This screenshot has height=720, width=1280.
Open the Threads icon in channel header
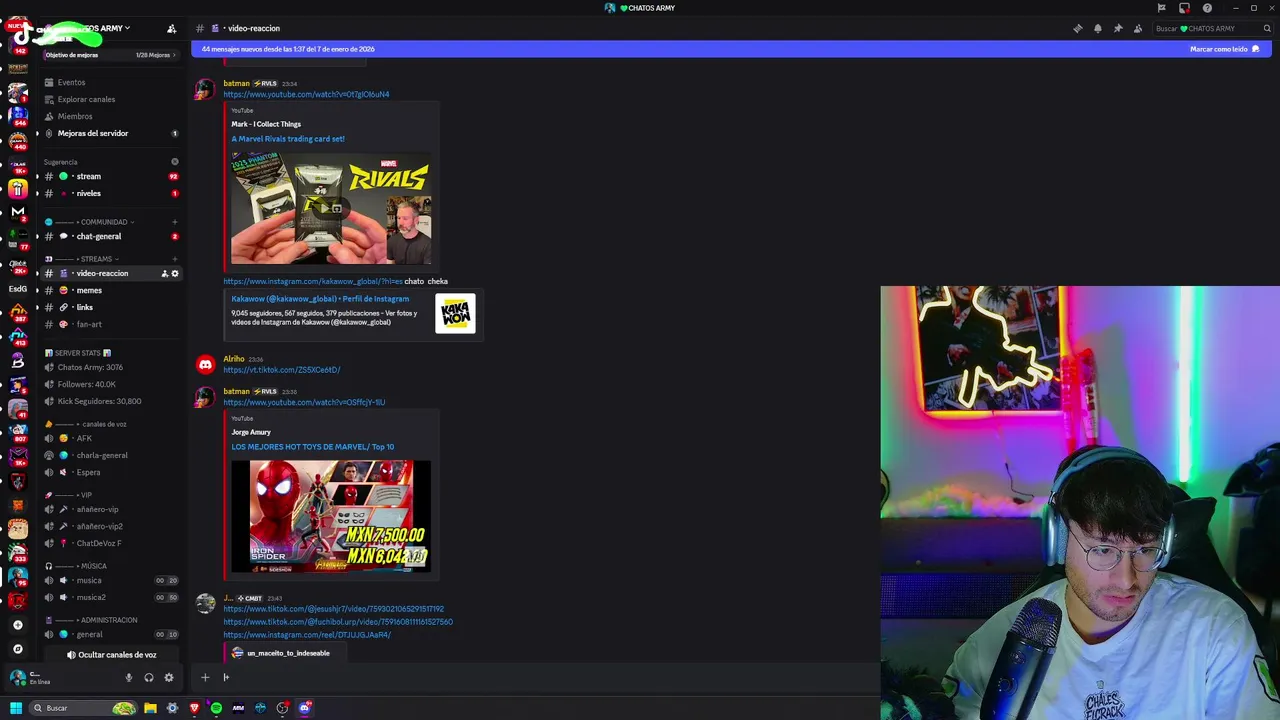pos(1077,28)
